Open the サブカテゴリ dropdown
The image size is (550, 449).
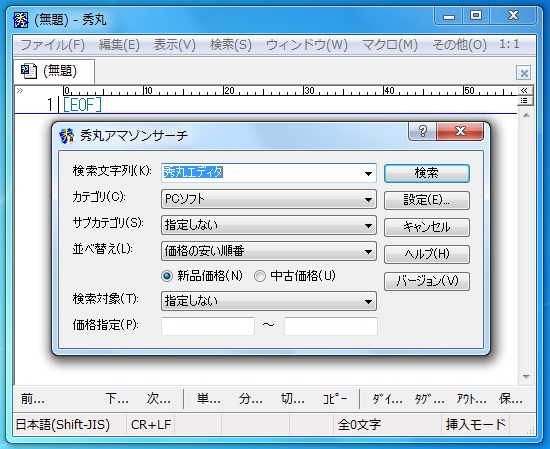(269, 225)
